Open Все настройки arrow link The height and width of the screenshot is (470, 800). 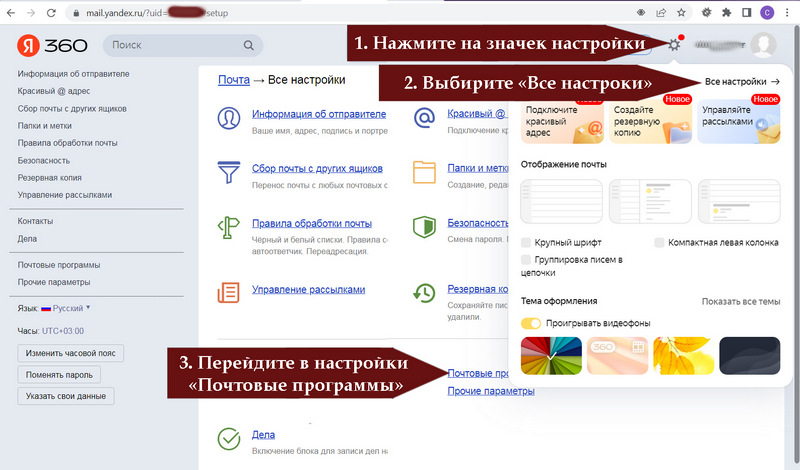[742, 81]
